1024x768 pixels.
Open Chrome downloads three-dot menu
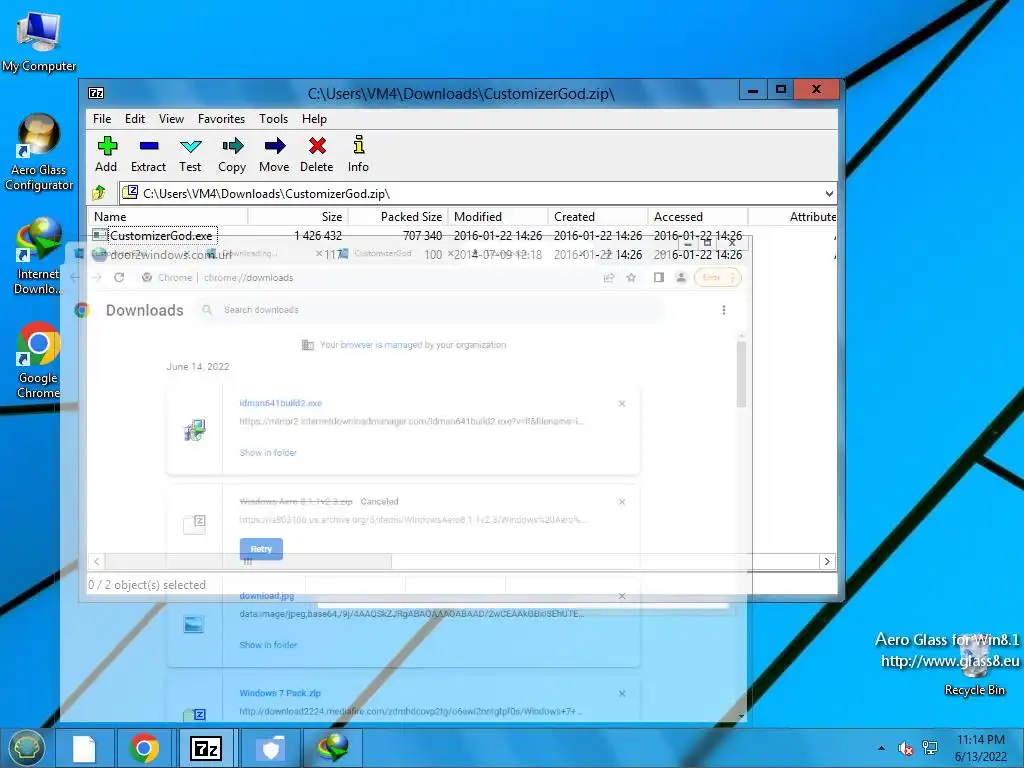tap(724, 310)
